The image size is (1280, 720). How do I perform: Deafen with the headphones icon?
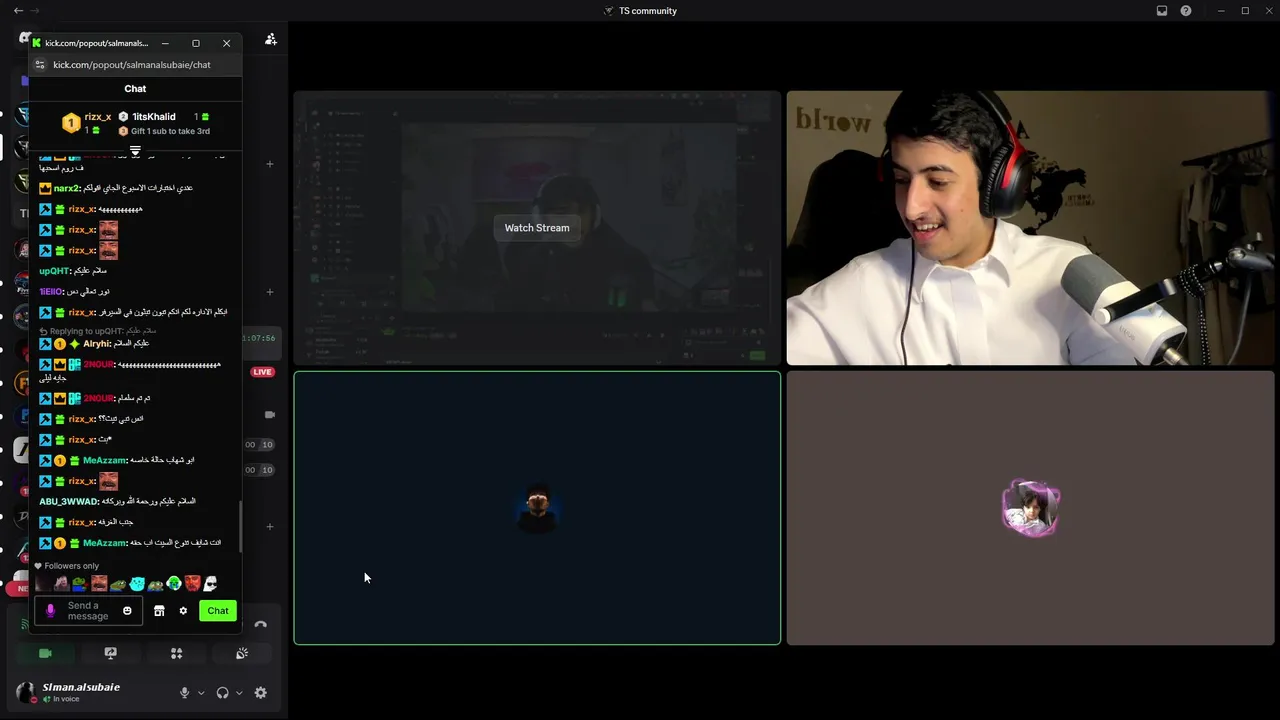coord(222,693)
